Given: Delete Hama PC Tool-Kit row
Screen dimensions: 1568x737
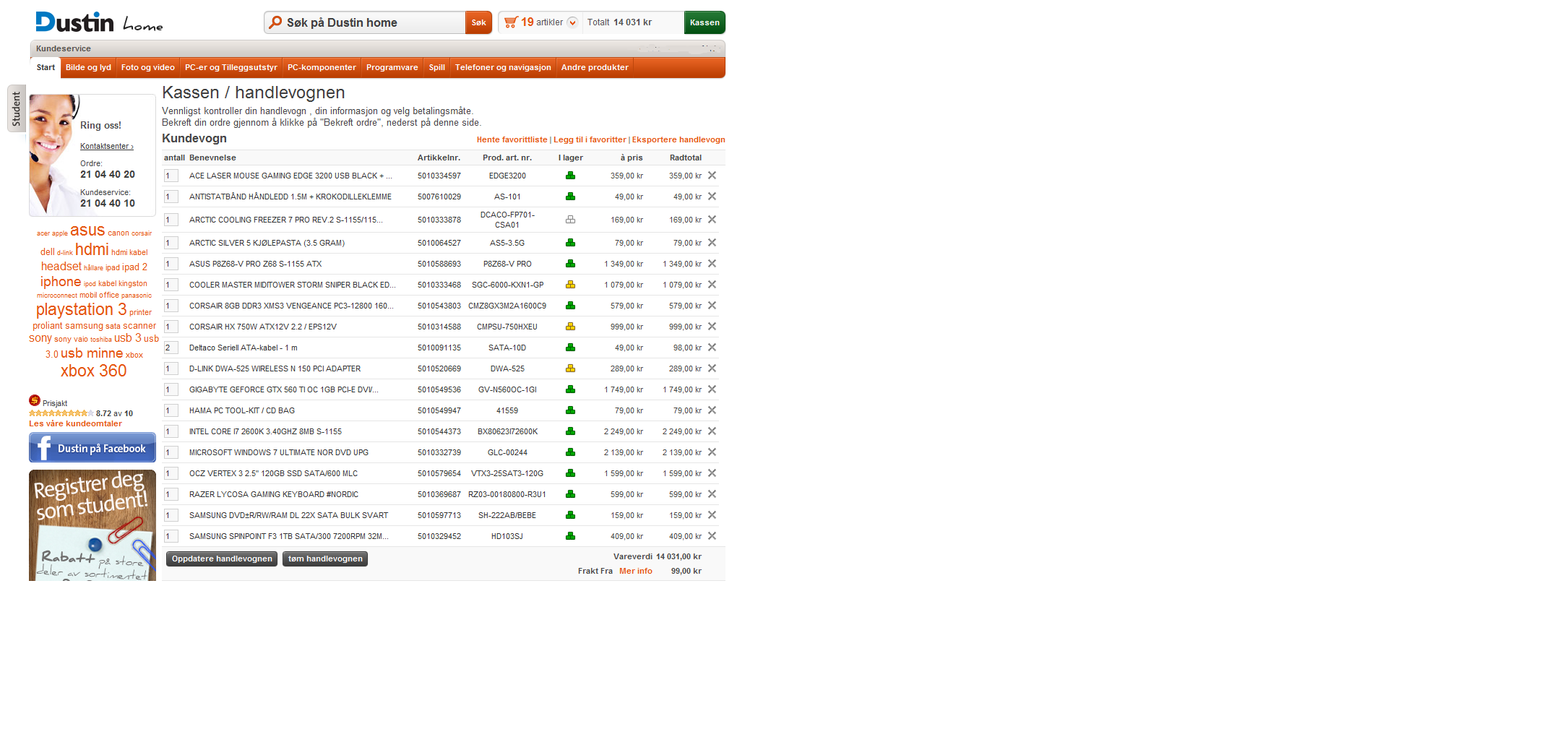Looking at the screenshot, I should [x=712, y=410].
